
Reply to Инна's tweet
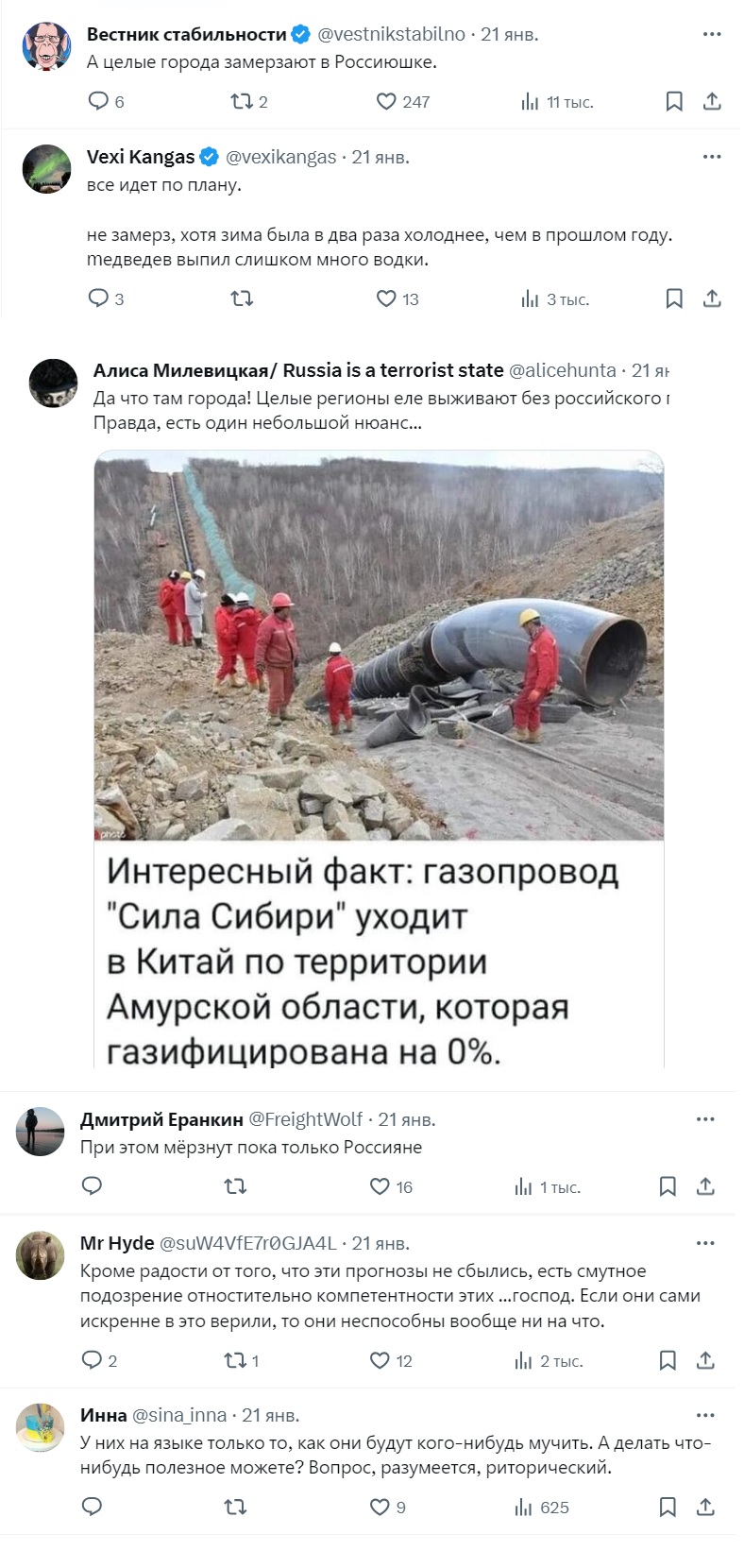[92, 1507]
